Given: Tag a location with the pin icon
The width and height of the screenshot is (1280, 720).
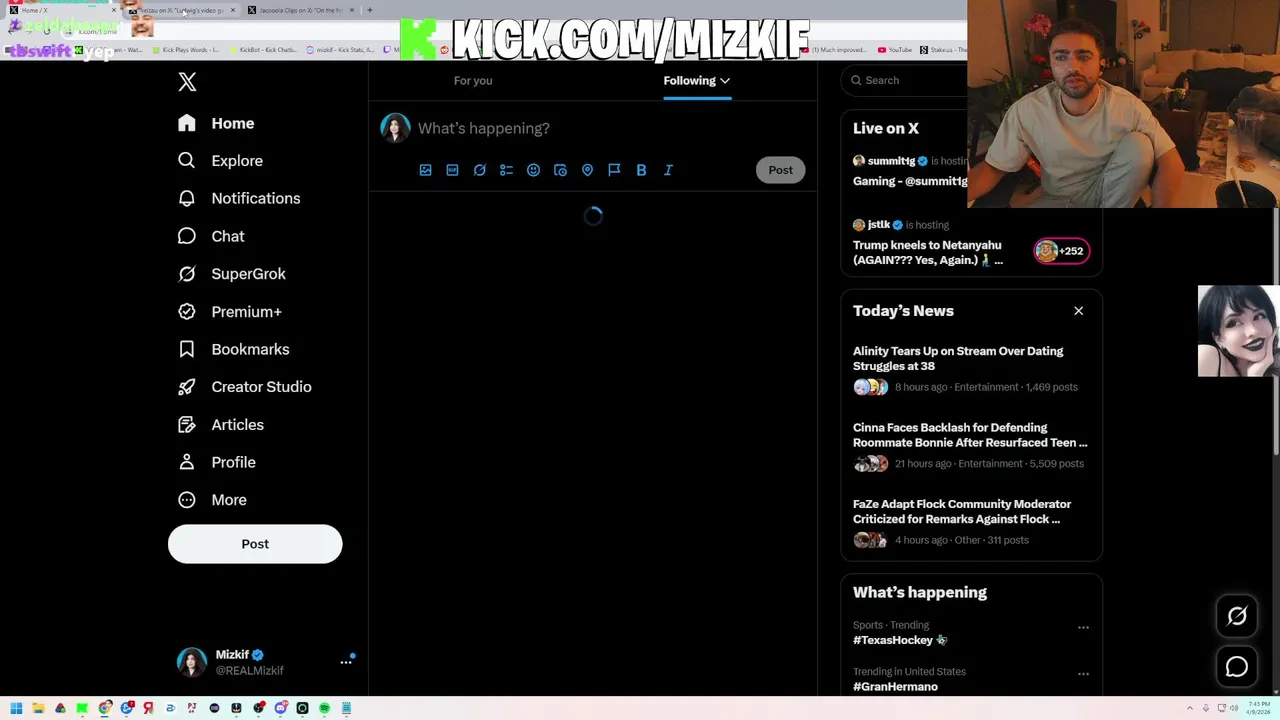Looking at the screenshot, I should point(587,170).
